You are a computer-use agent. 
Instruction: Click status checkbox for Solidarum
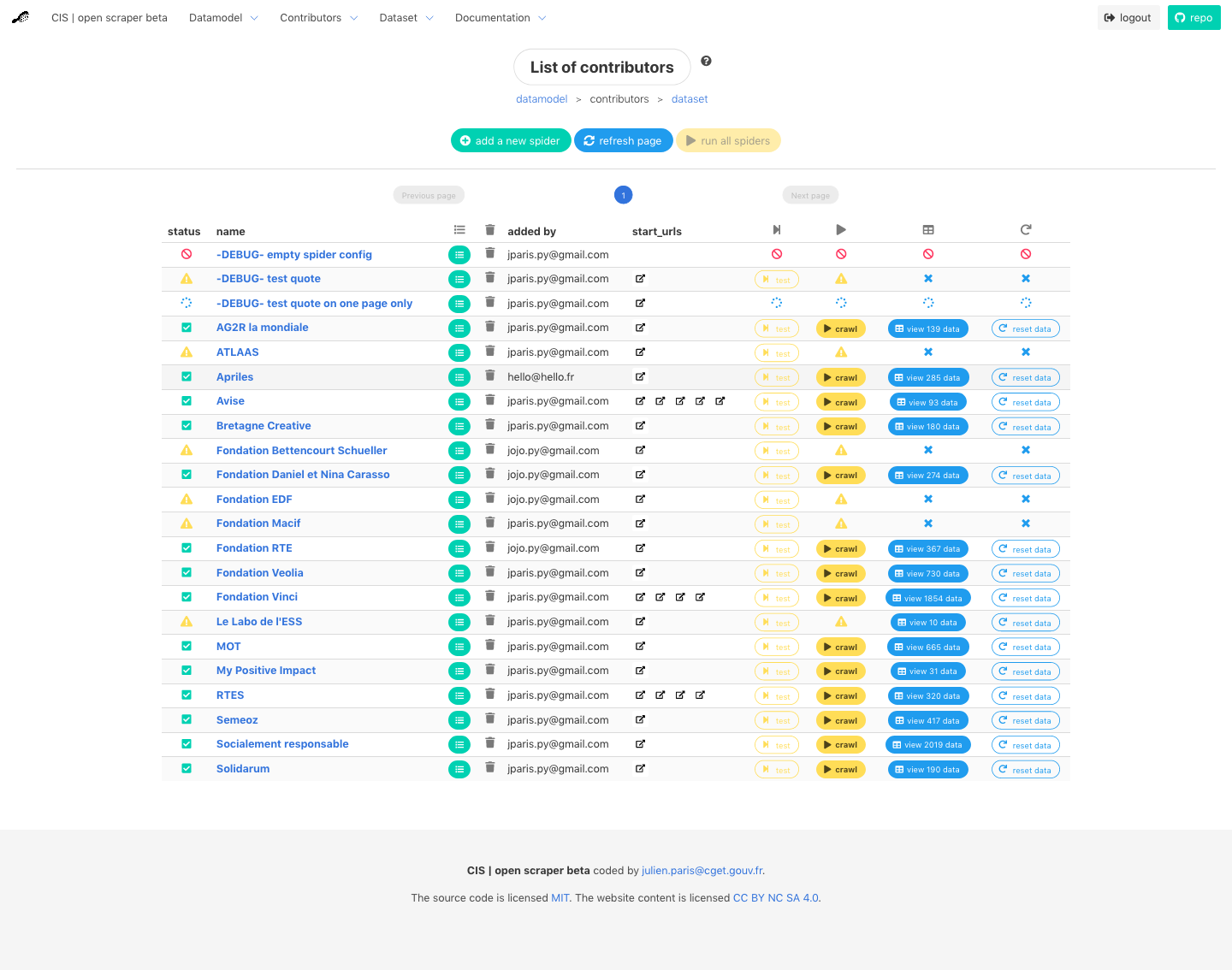click(187, 769)
